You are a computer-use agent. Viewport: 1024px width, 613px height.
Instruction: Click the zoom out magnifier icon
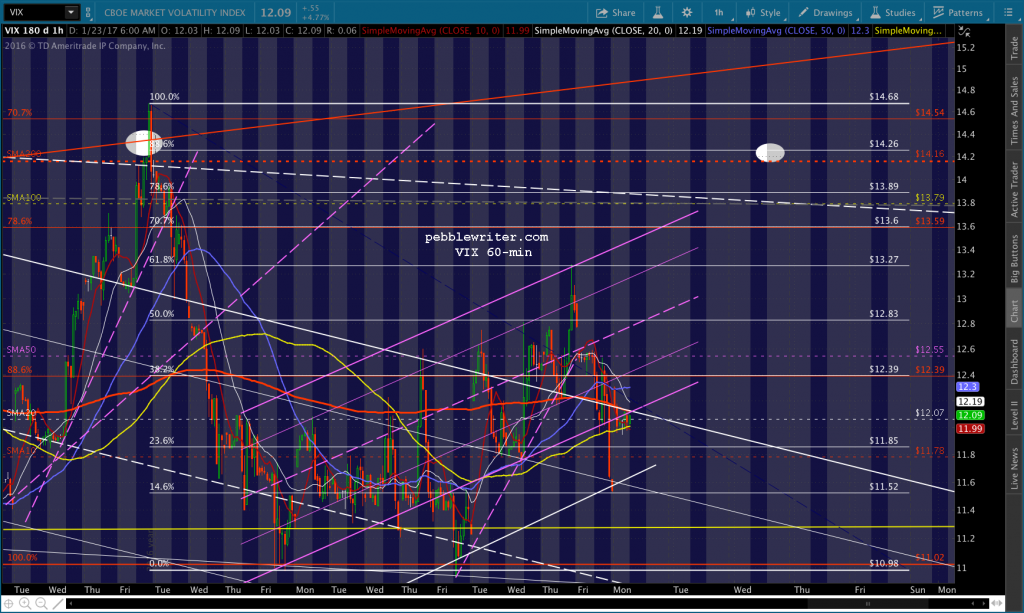coord(41,604)
